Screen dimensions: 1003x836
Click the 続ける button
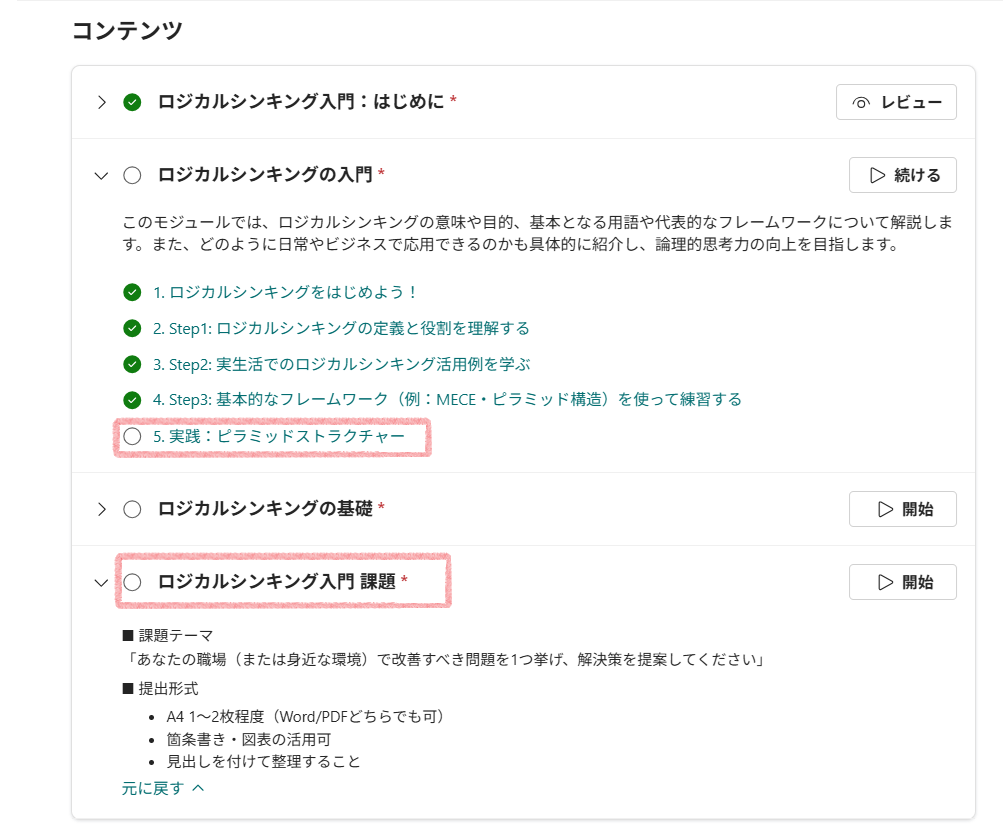[x=903, y=175]
